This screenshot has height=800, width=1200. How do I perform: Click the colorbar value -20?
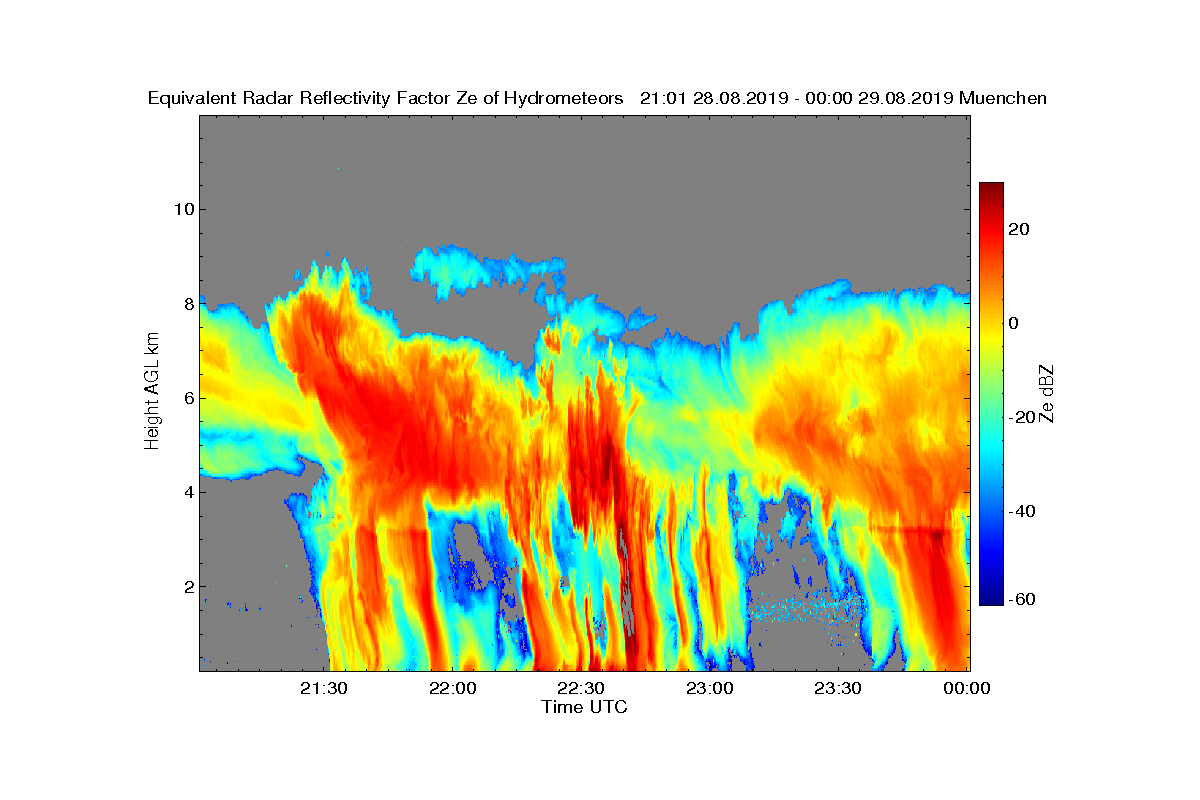pos(1023,418)
